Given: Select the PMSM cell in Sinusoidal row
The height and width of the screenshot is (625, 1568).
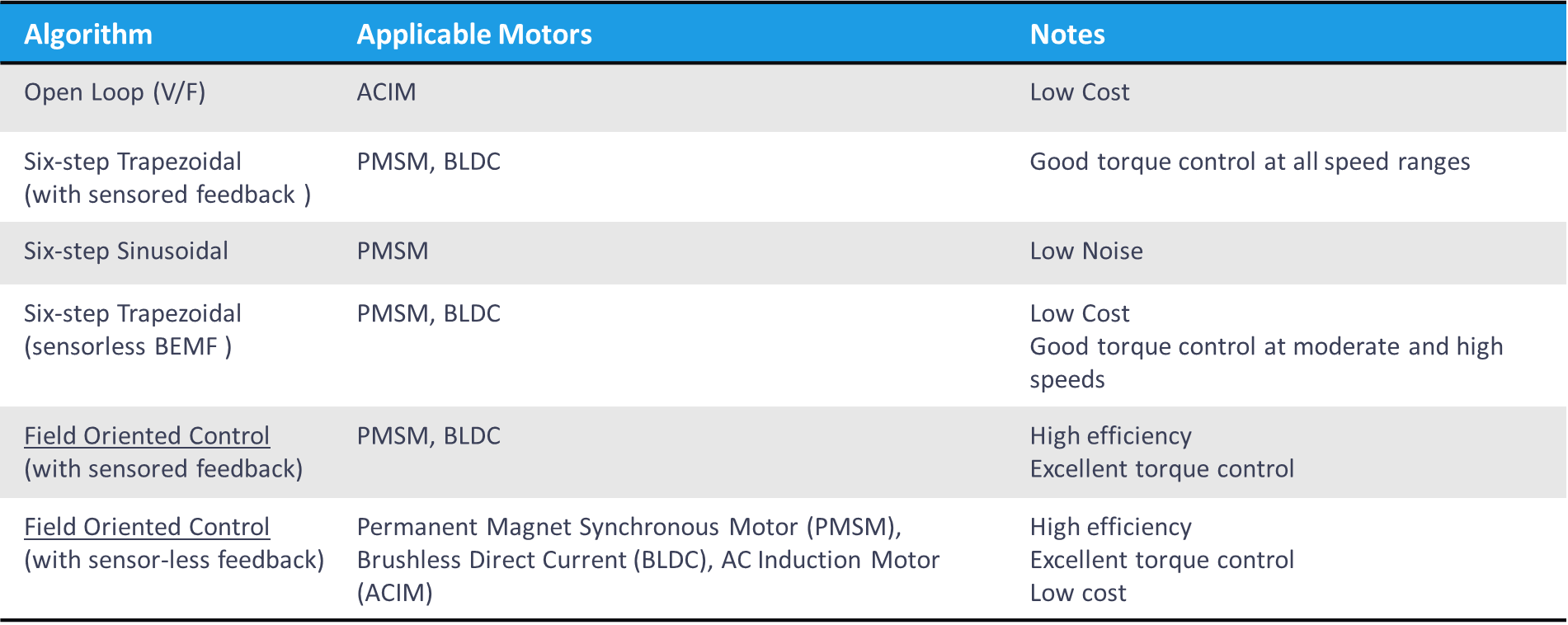Looking at the screenshot, I should [x=393, y=251].
